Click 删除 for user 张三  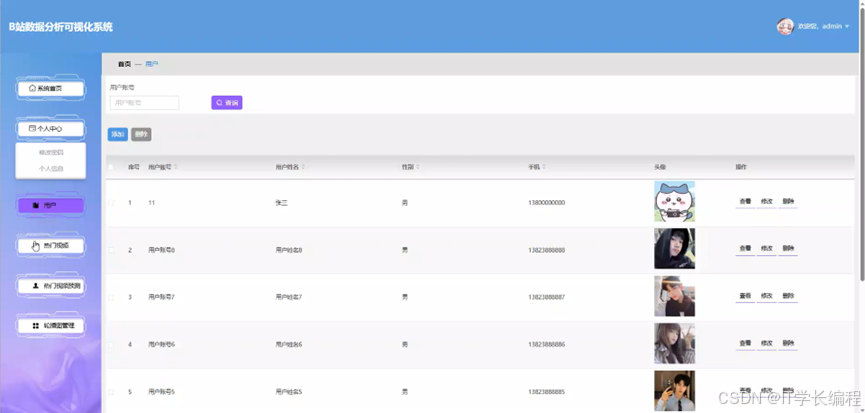coord(788,202)
